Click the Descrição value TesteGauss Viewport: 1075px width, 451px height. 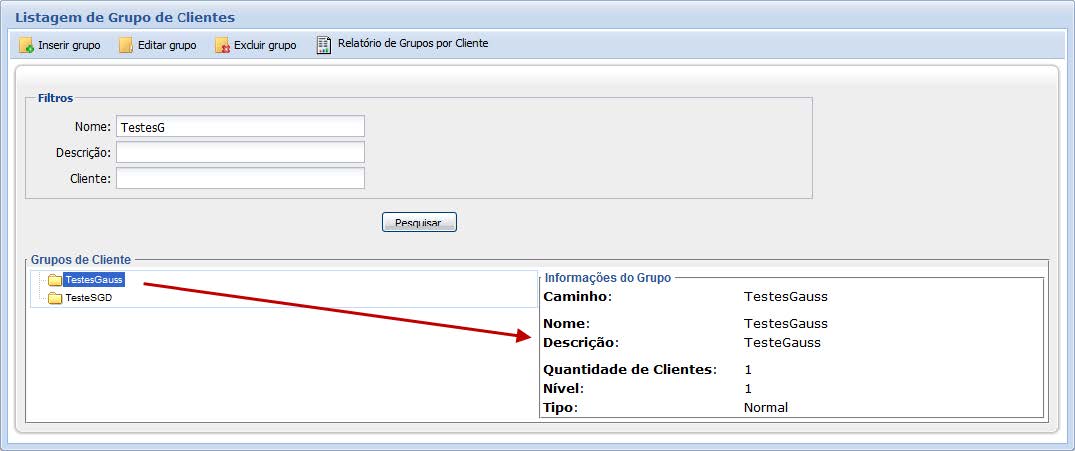pos(782,343)
